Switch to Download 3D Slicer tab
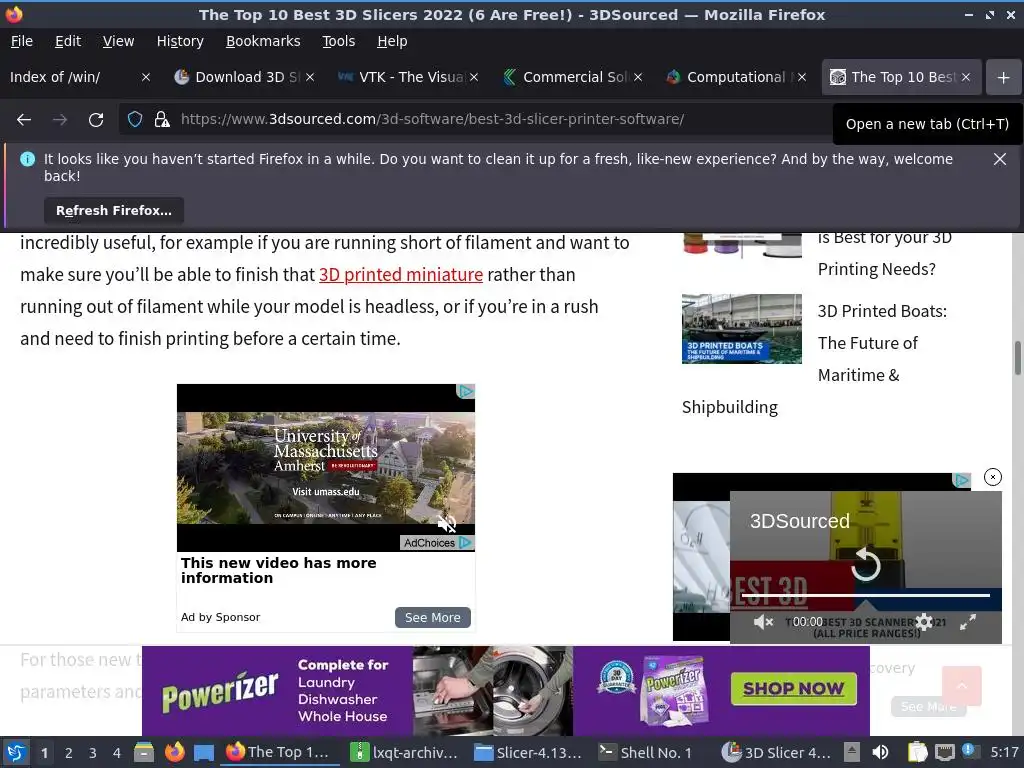 [x=238, y=77]
